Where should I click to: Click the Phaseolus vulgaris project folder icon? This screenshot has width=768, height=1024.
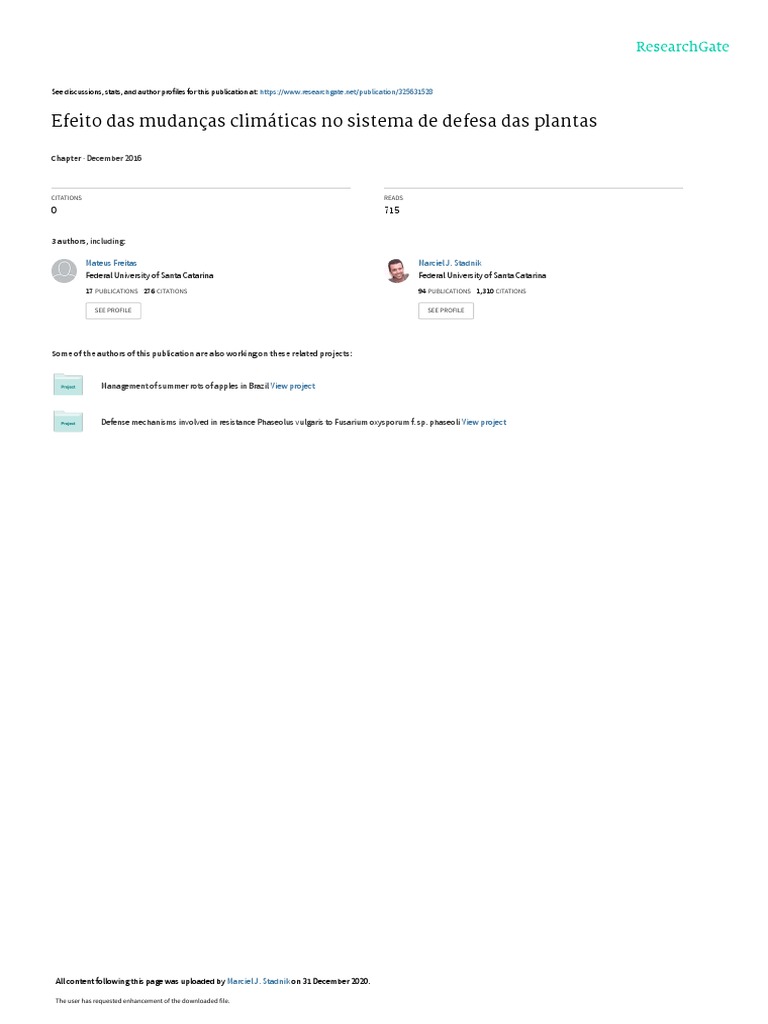68,421
